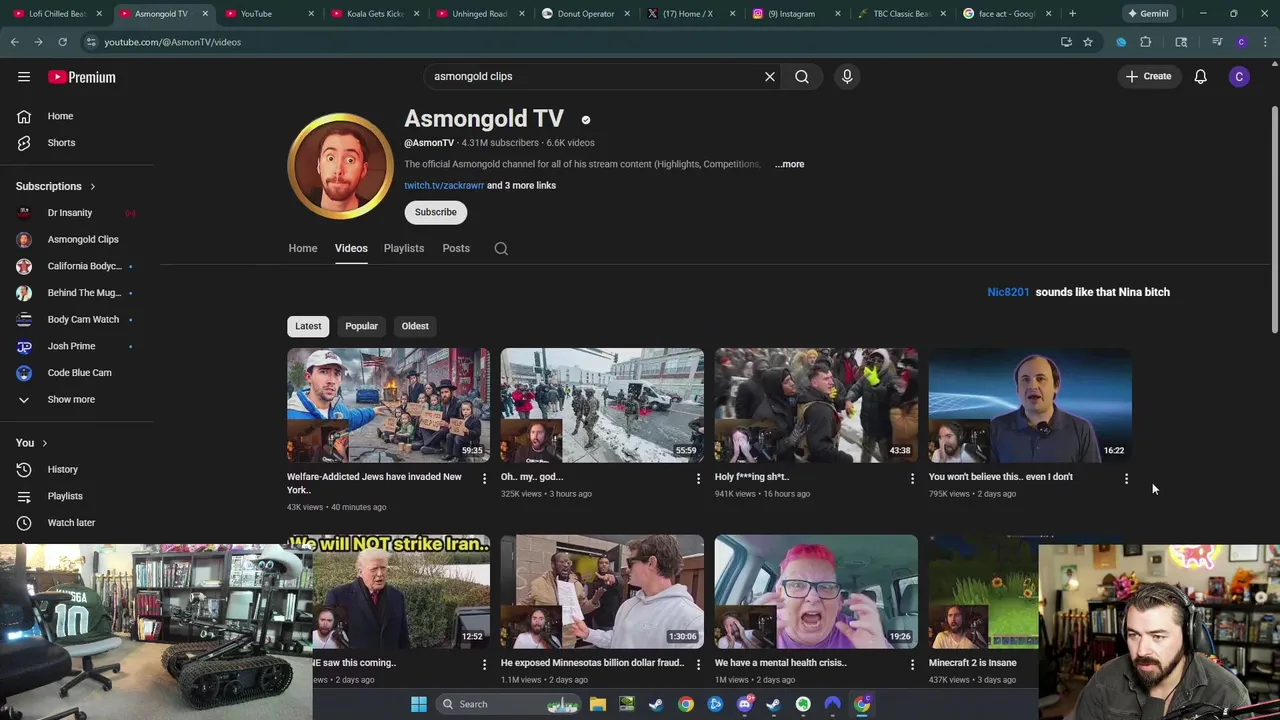Open the notifications bell
Viewport: 1280px width, 720px height.
coord(1200,77)
